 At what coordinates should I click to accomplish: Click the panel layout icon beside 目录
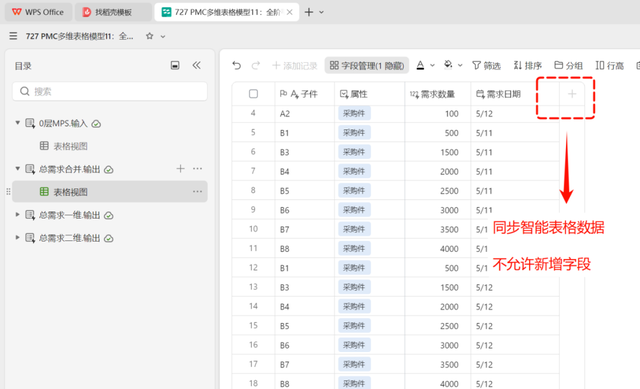coord(175,65)
